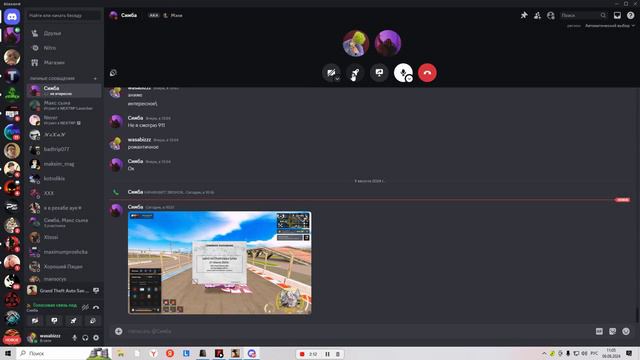Deafen with headphones icon in user panel
Image resolution: width=640 pixels, height=360 pixels.
85,338
